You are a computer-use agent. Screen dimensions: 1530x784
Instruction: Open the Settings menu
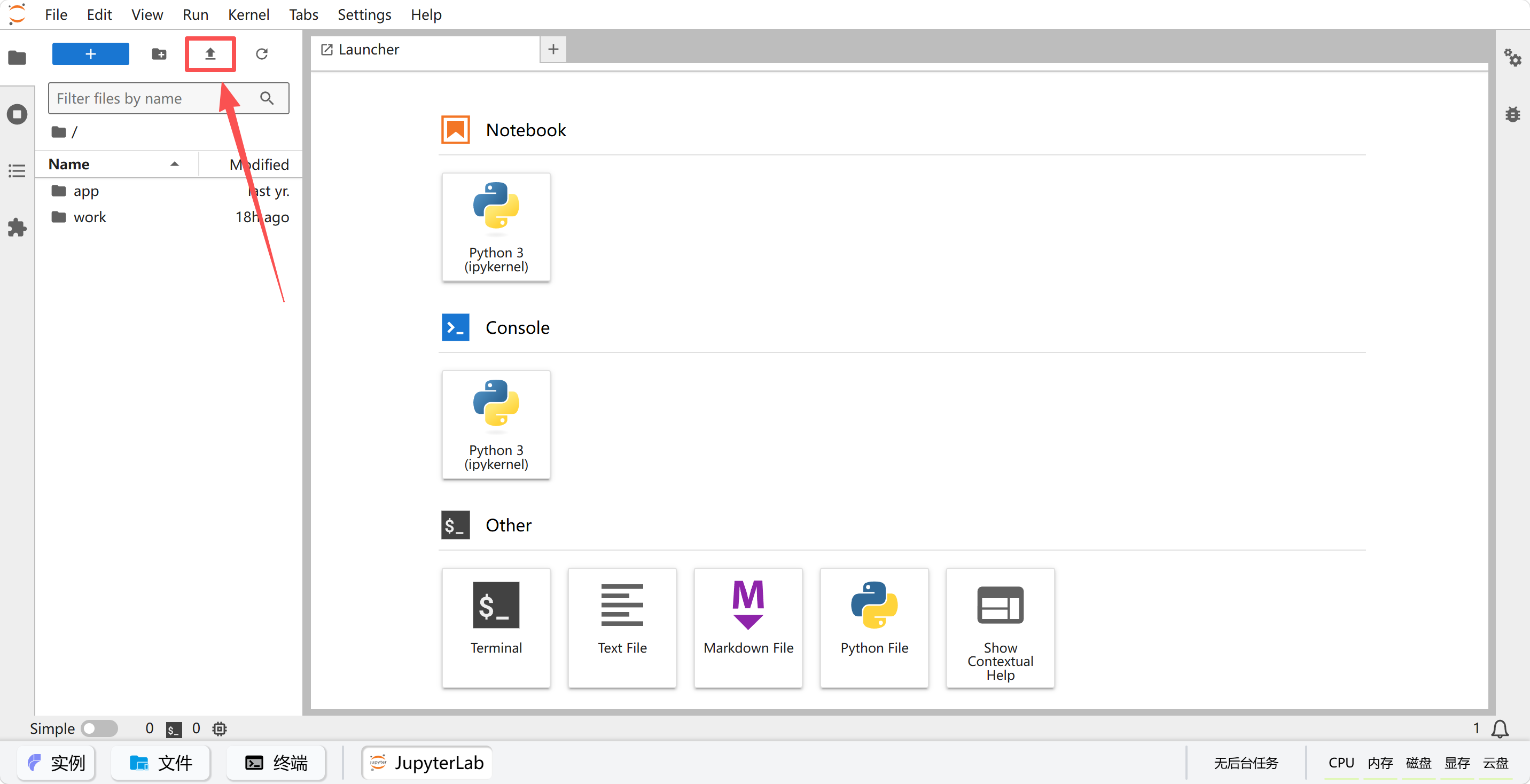pyautogui.click(x=364, y=14)
